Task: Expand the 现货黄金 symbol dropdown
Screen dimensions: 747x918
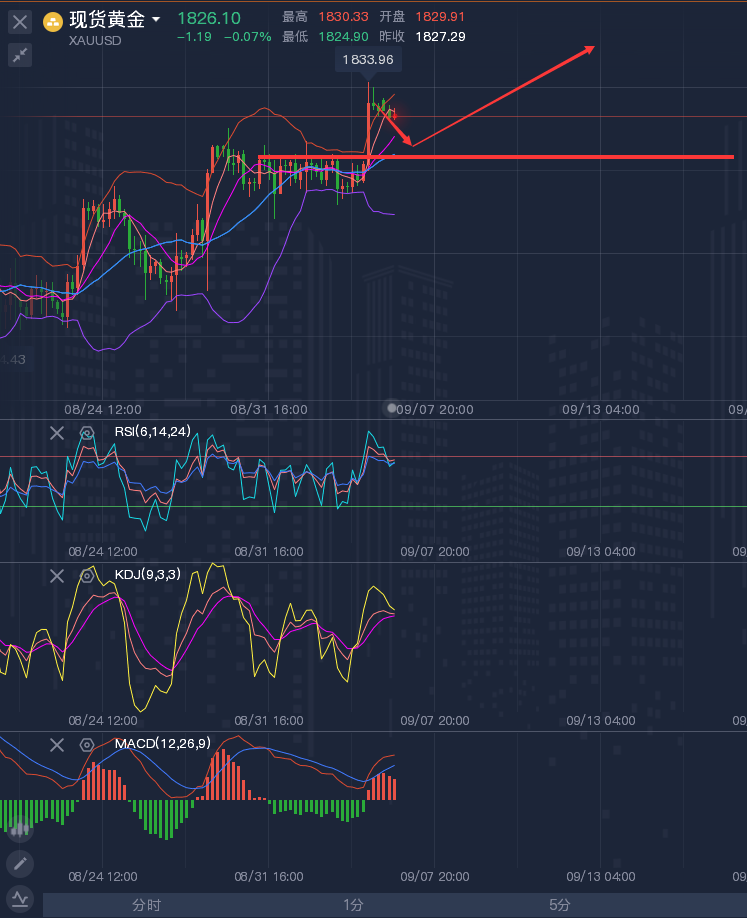Action: [x=156, y=20]
